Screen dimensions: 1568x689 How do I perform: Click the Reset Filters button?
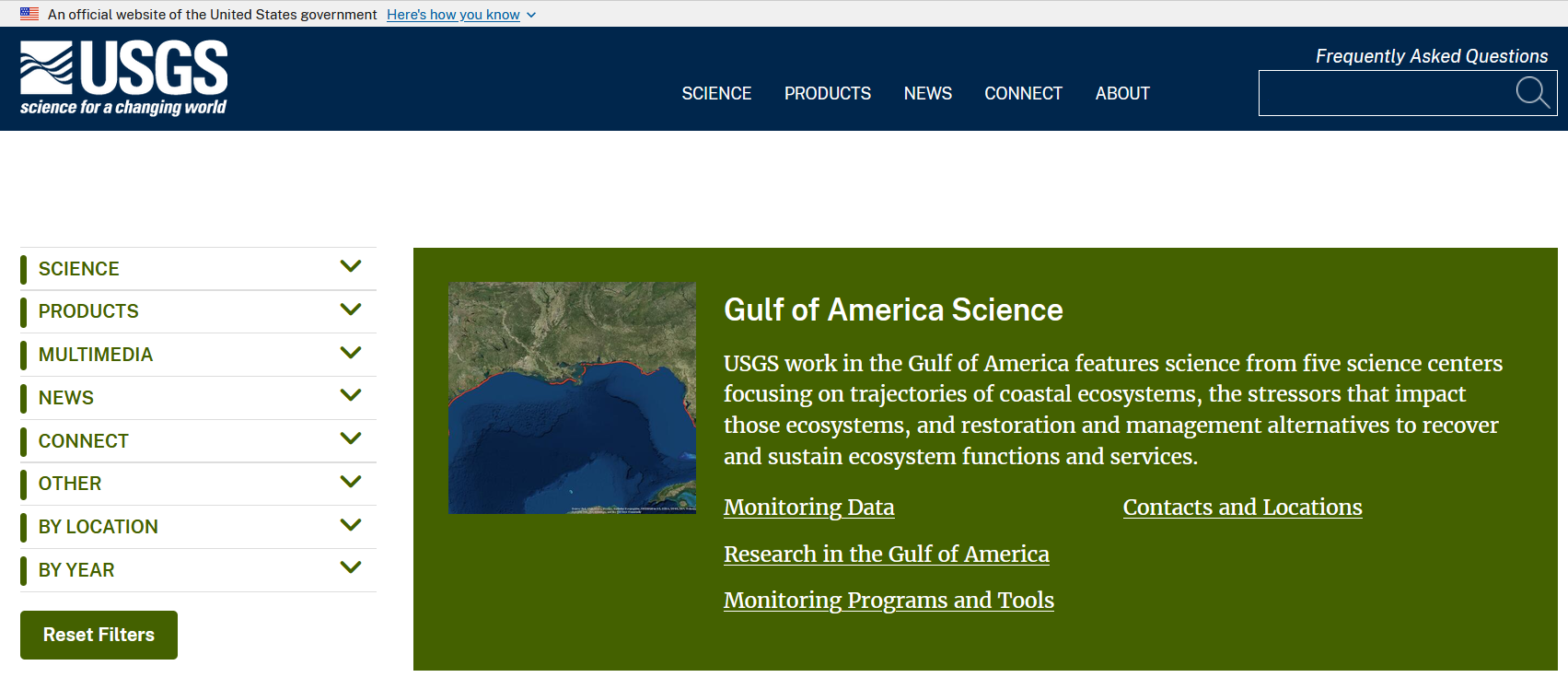pyautogui.click(x=99, y=635)
